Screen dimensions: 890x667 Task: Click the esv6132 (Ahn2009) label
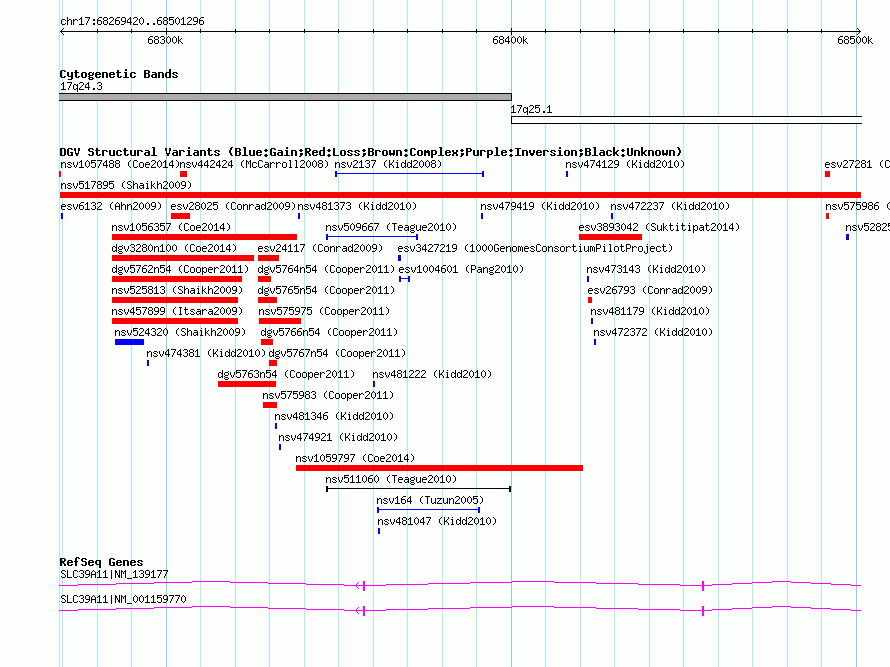coord(111,206)
